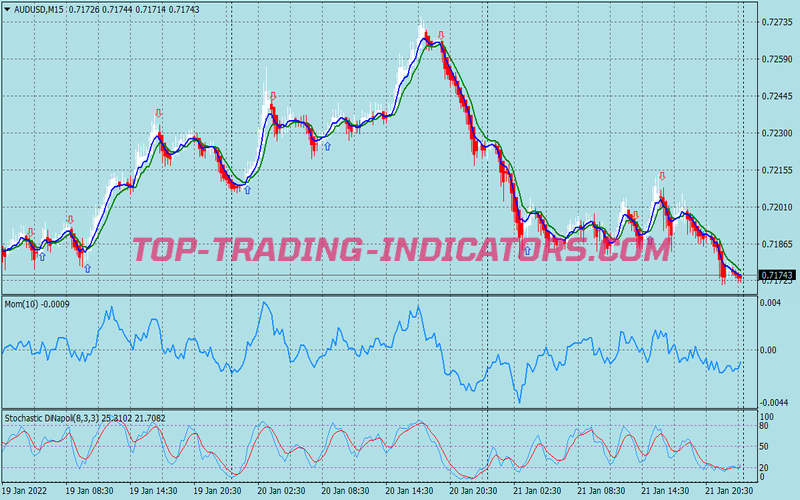Click the TOP-TRADING-INDICATORS.COM watermark
The height and width of the screenshot is (500, 800).
[400, 249]
